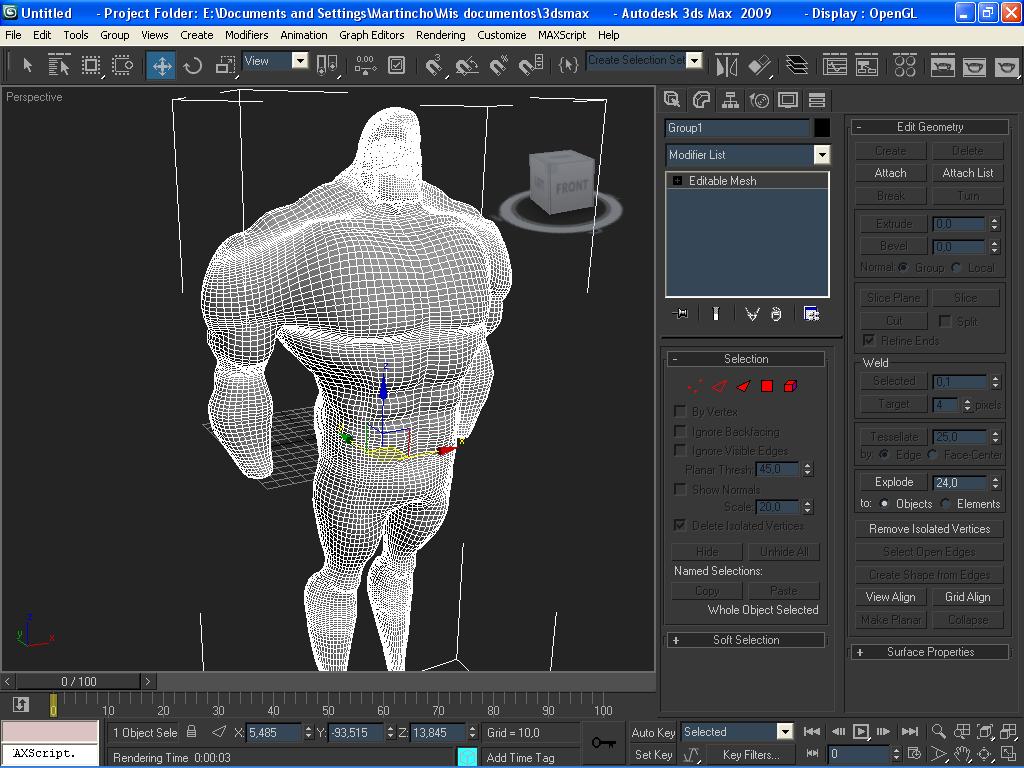1024x768 pixels.
Task: Select Polygon sub-object level icon
Action: pyautogui.click(x=767, y=386)
